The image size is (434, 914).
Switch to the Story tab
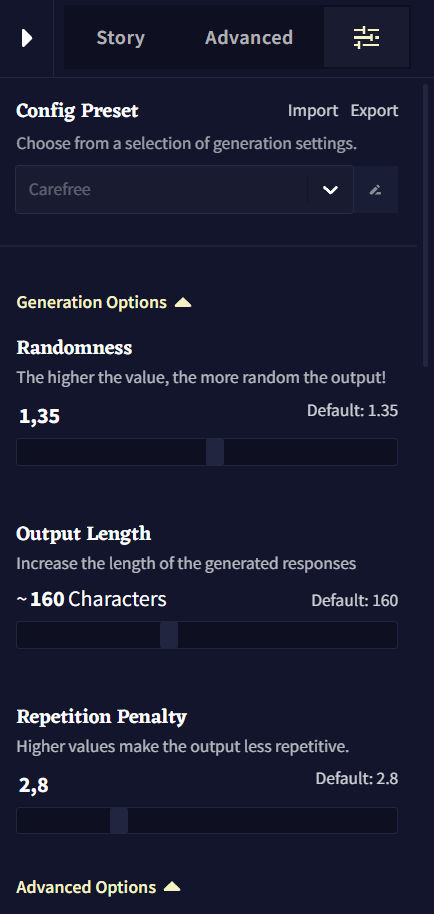tap(121, 37)
